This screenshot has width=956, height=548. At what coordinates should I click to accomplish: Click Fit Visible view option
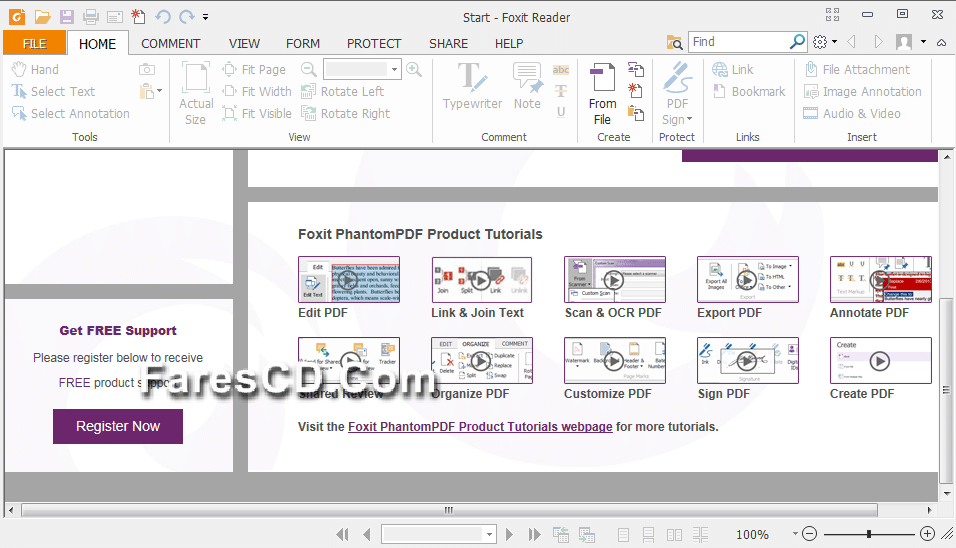257,113
